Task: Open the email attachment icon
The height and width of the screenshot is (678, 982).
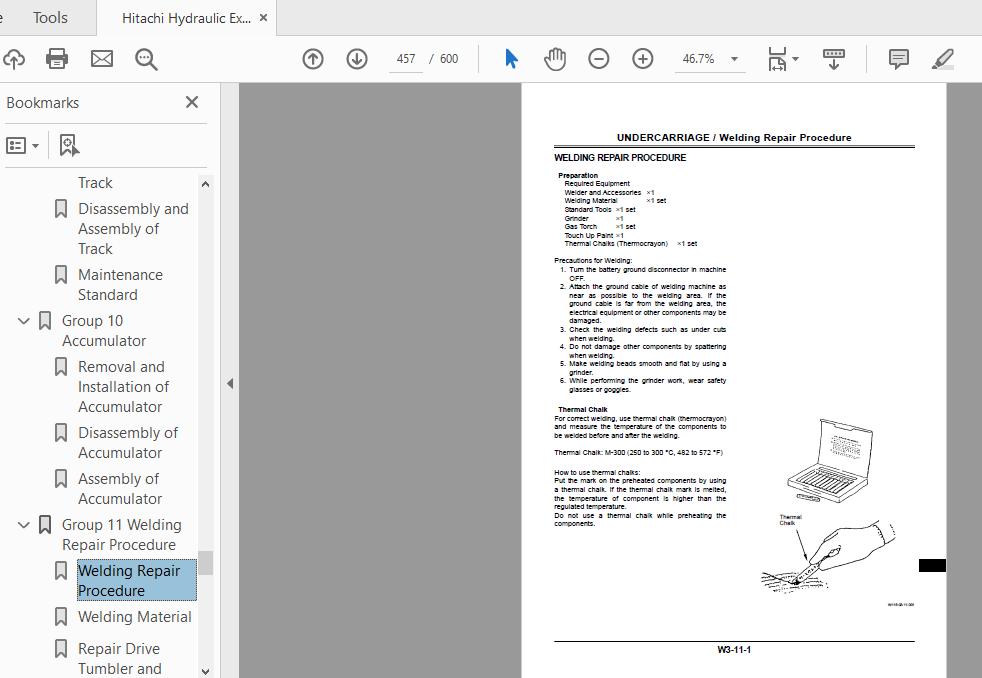Action: click(x=101, y=59)
